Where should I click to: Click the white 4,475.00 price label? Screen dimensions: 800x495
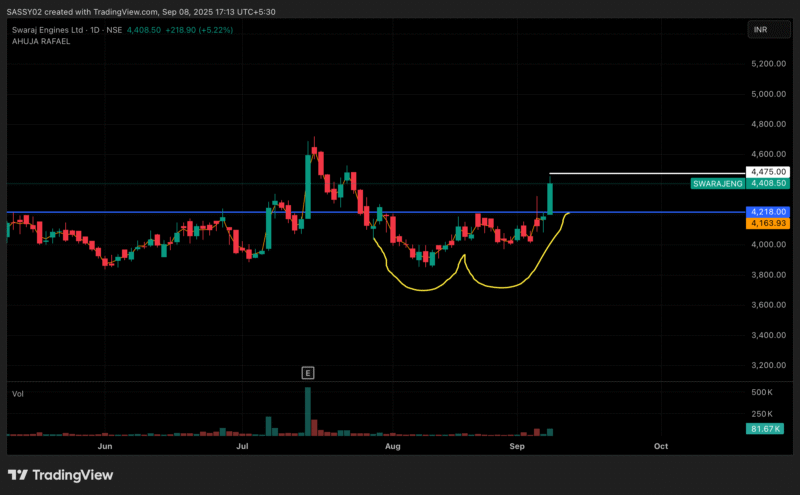tap(768, 172)
